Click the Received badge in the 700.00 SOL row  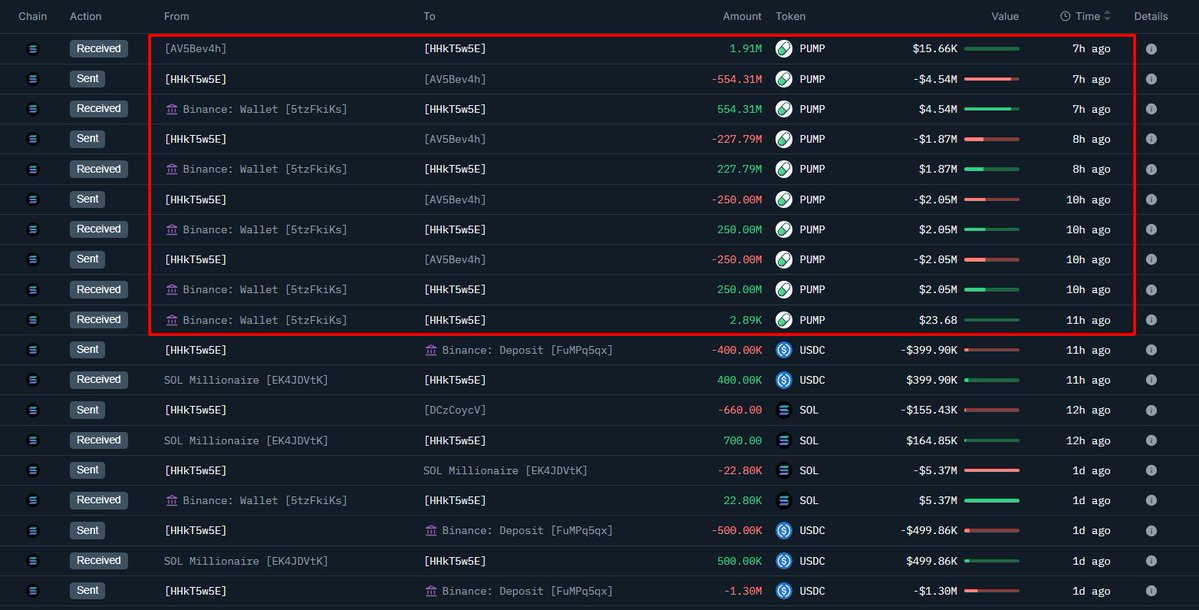[99, 440]
